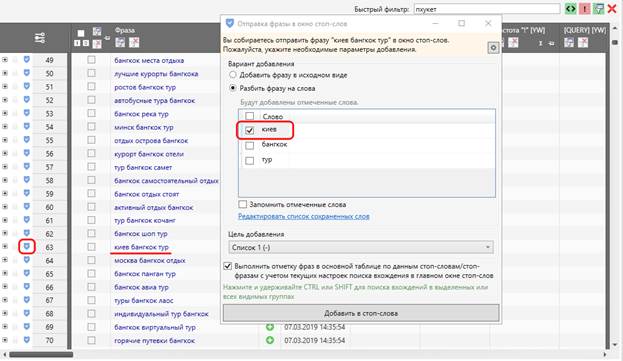The height and width of the screenshot is (361, 623).
Task: Select the phrase 'лучшие курорты бангкока'
Action: click(156, 74)
